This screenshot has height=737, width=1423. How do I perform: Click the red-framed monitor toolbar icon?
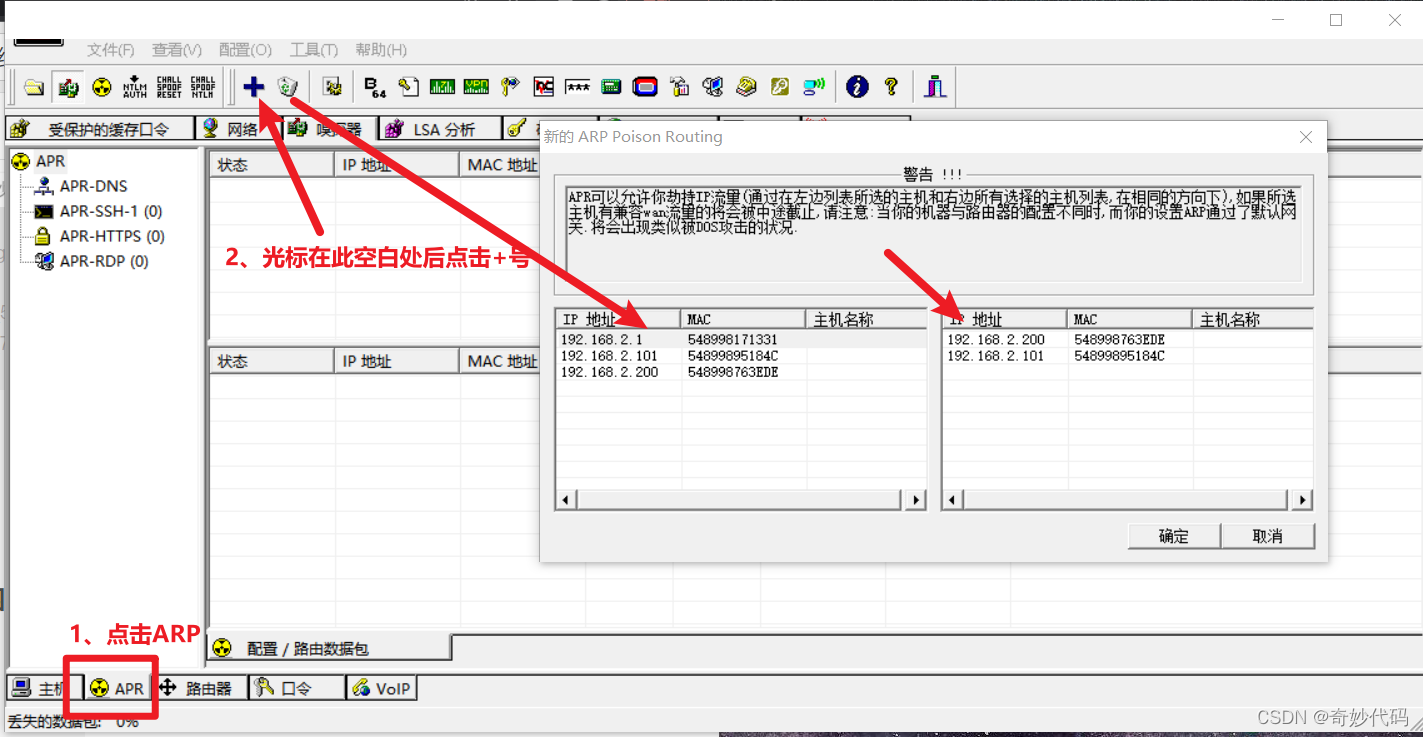[645, 87]
